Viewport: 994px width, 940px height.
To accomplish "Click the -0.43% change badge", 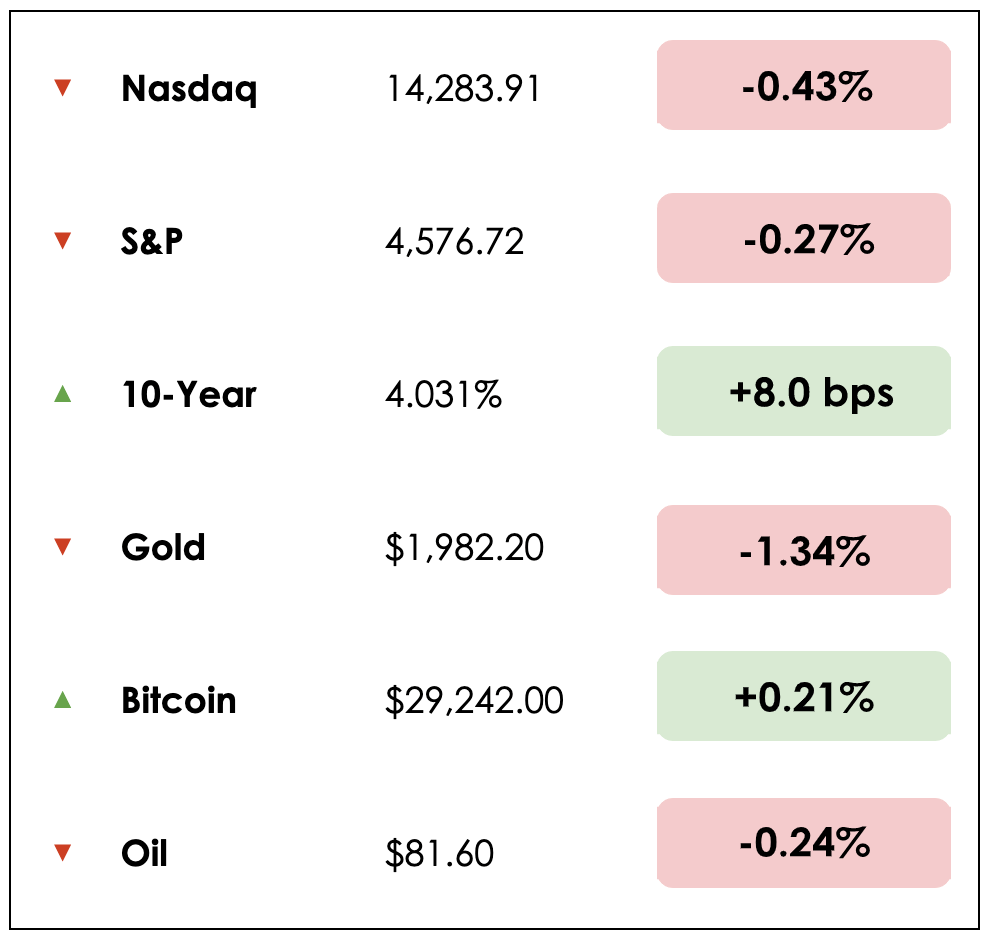I will [x=804, y=86].
